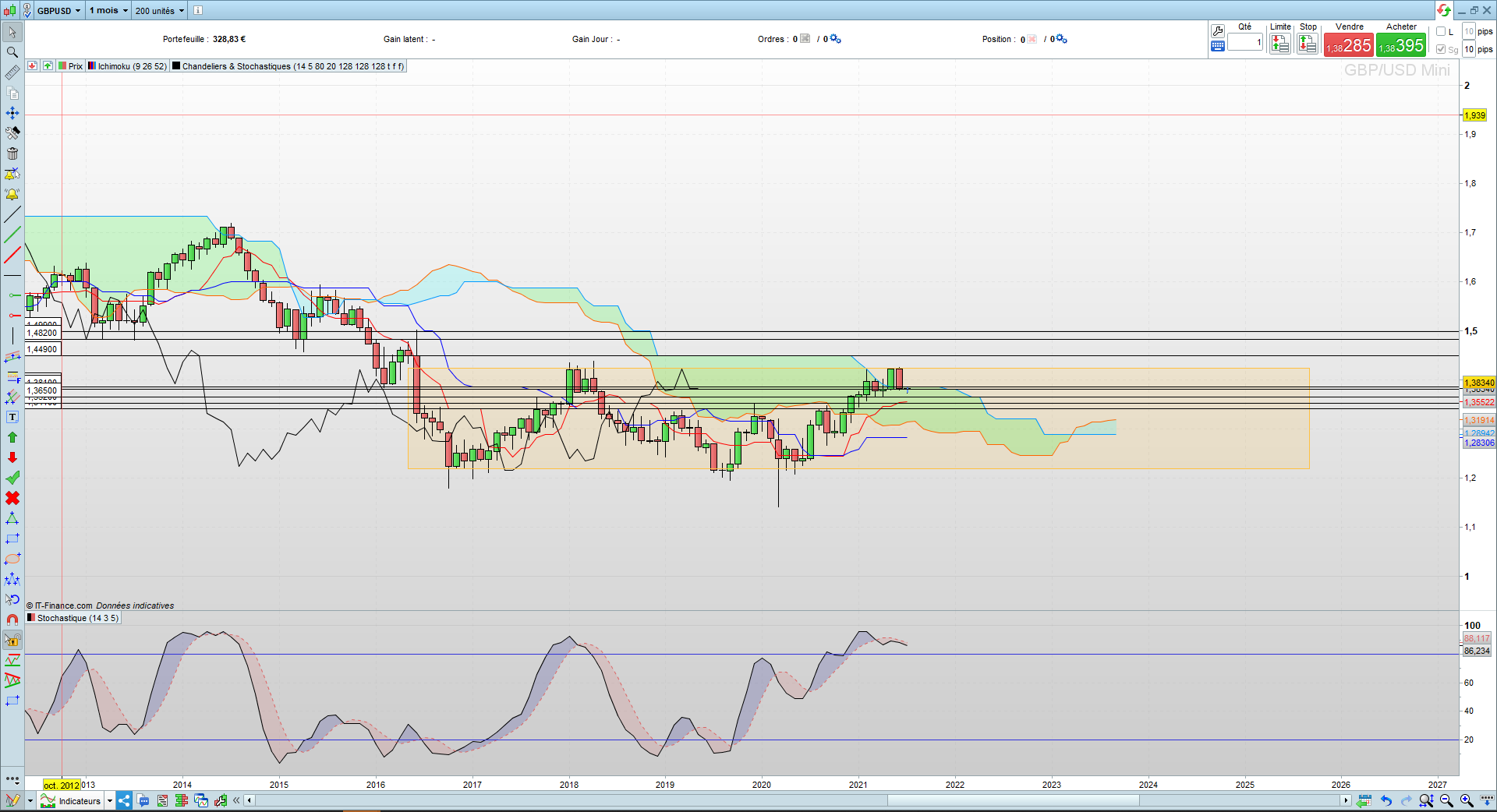Click the red-green refresh arrows icon
Viewport: 1497px width, 812px height.
click(1444, 10)
